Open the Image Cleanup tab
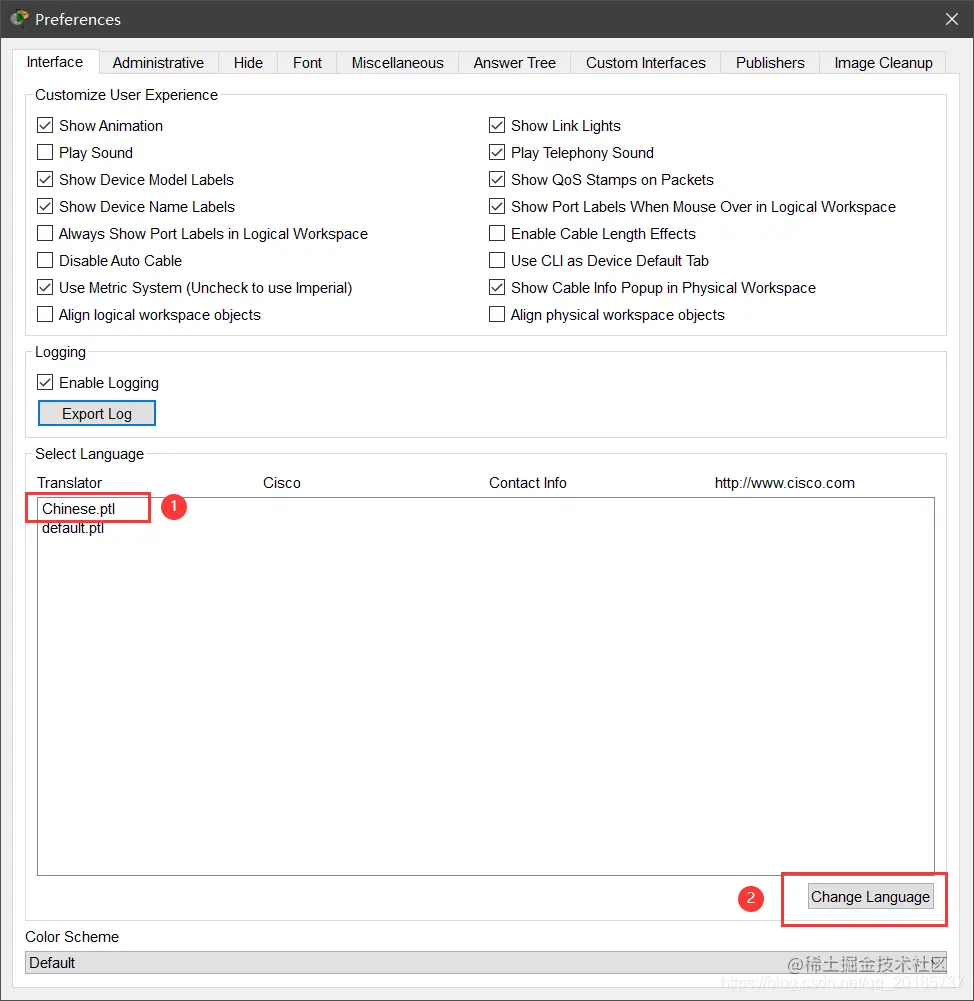This screenshot has height=1001, width=974. click(x=883, y=63)
